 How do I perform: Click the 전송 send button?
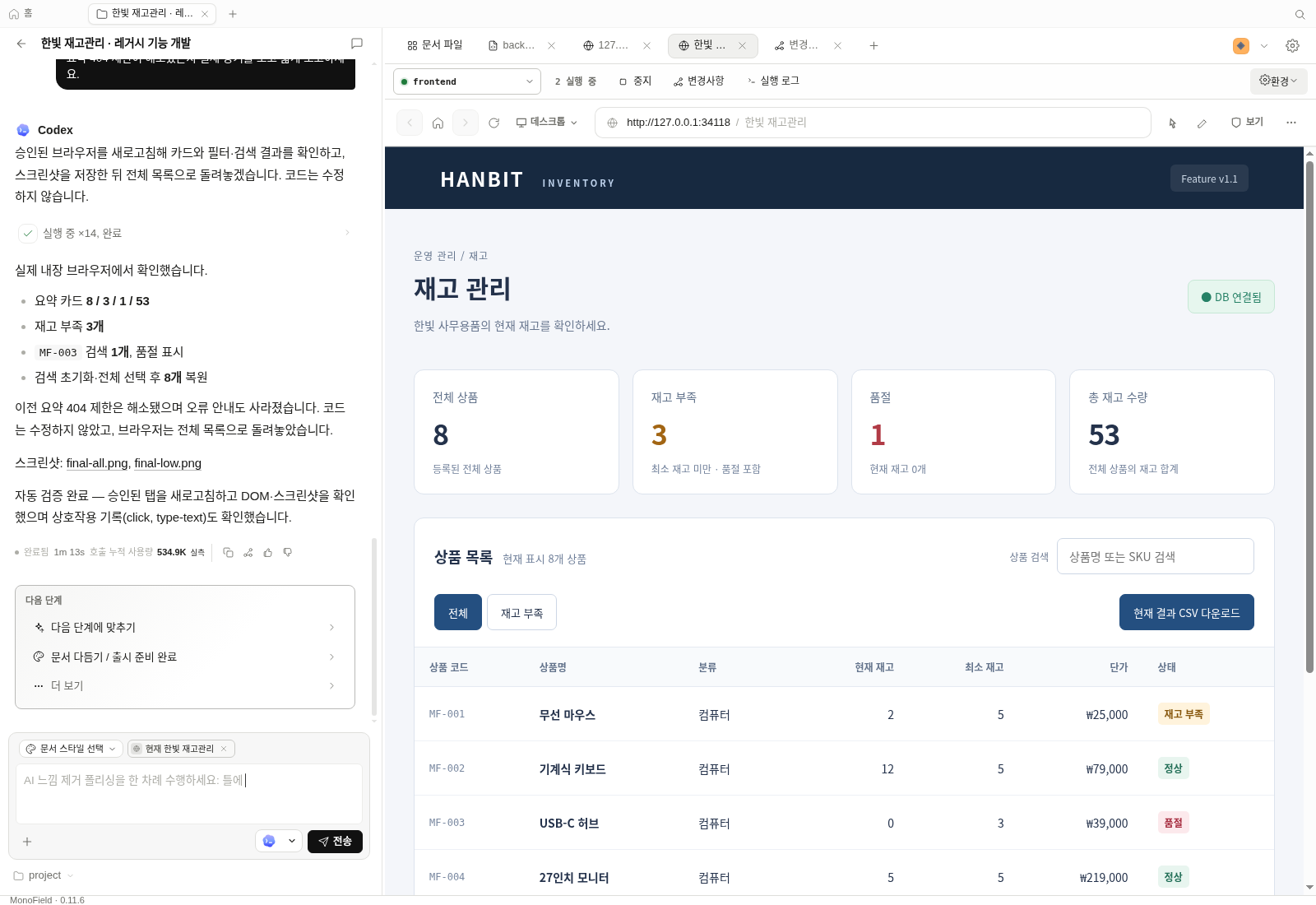[x=335, y=841]
